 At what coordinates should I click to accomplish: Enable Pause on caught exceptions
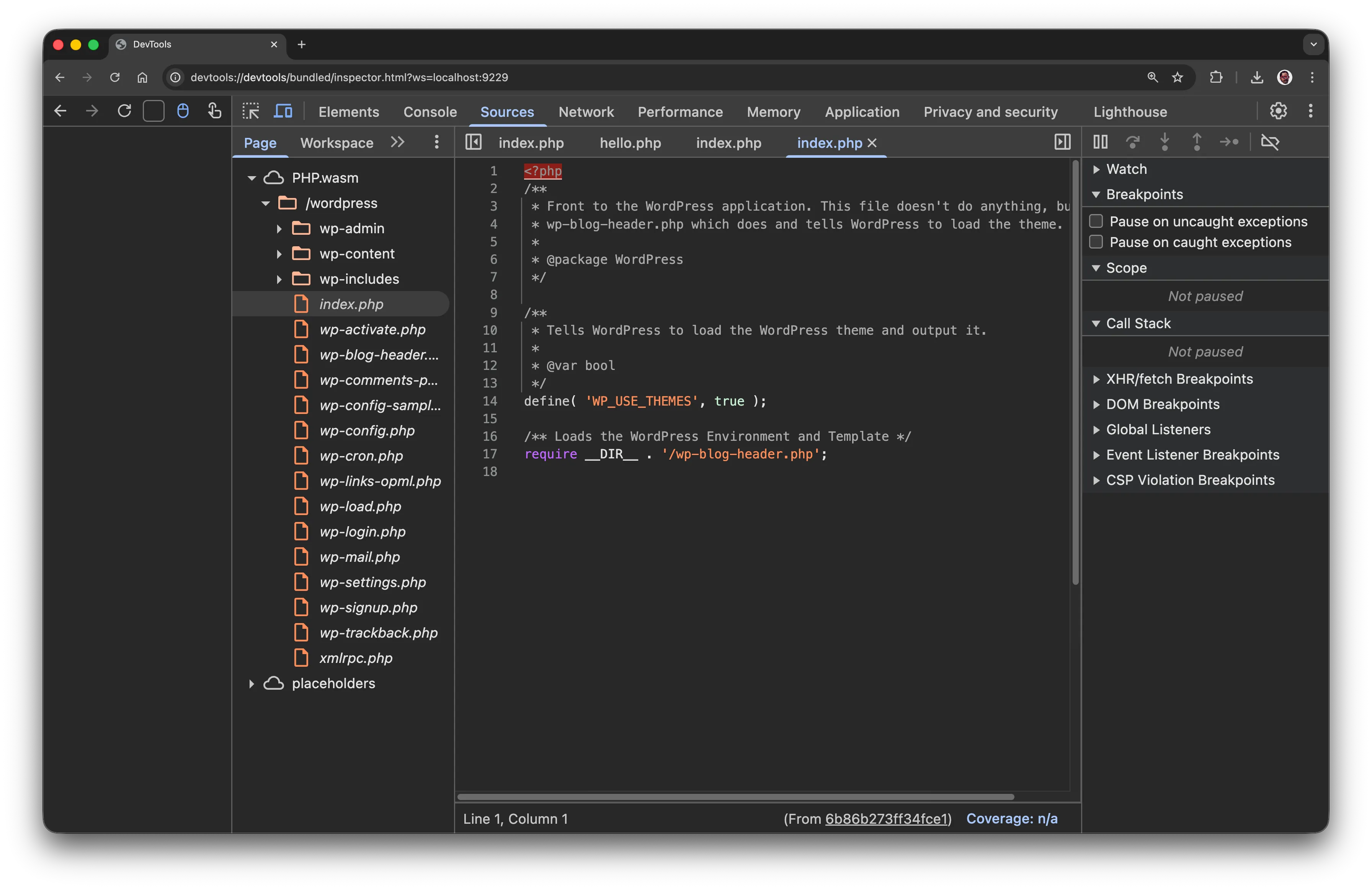[x=1096, y=242]
